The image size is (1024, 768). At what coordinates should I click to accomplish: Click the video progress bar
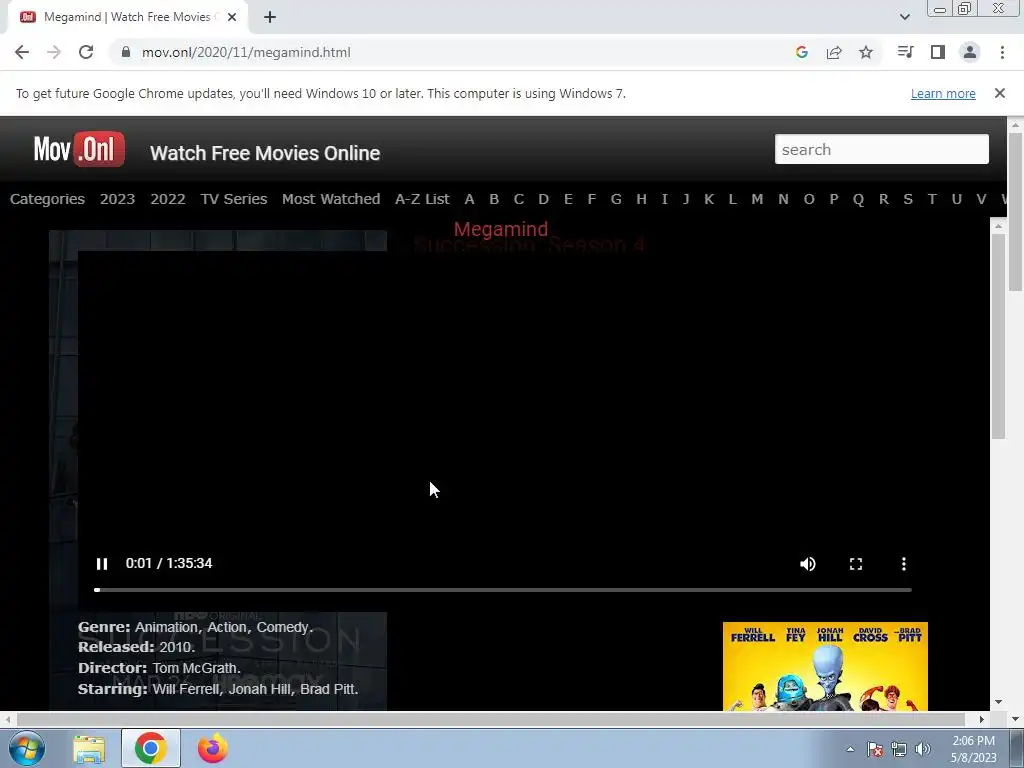[503, 590]
